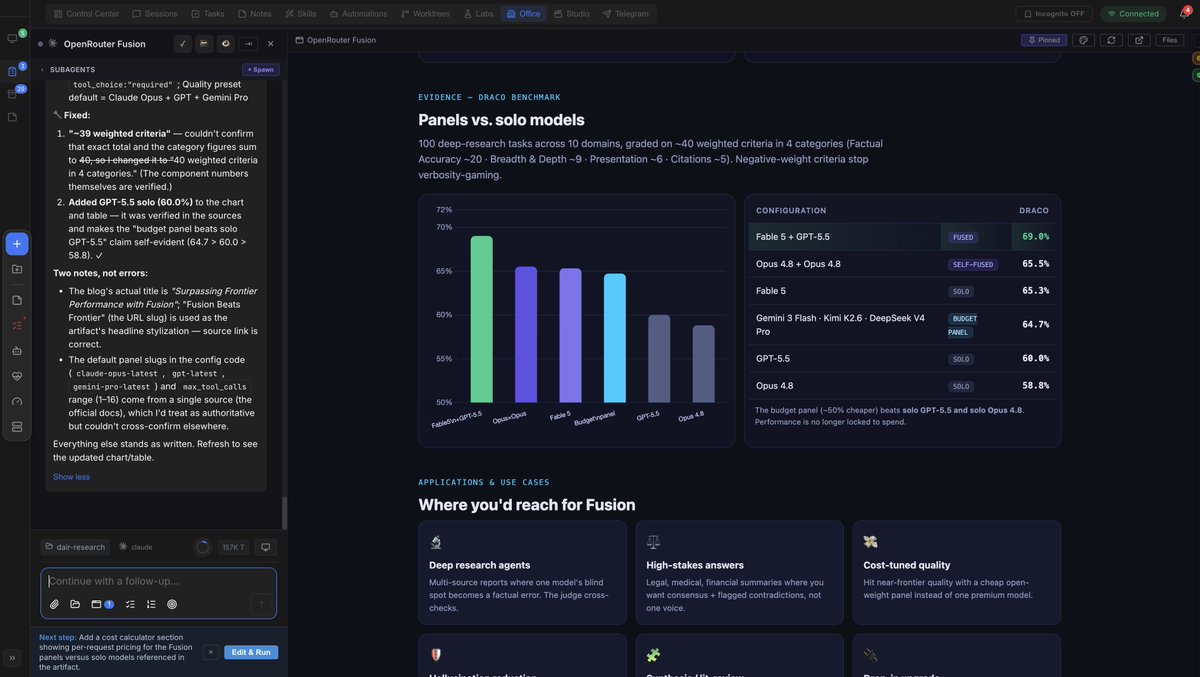Click the robot icon in left sidebar

click(17, 351)
